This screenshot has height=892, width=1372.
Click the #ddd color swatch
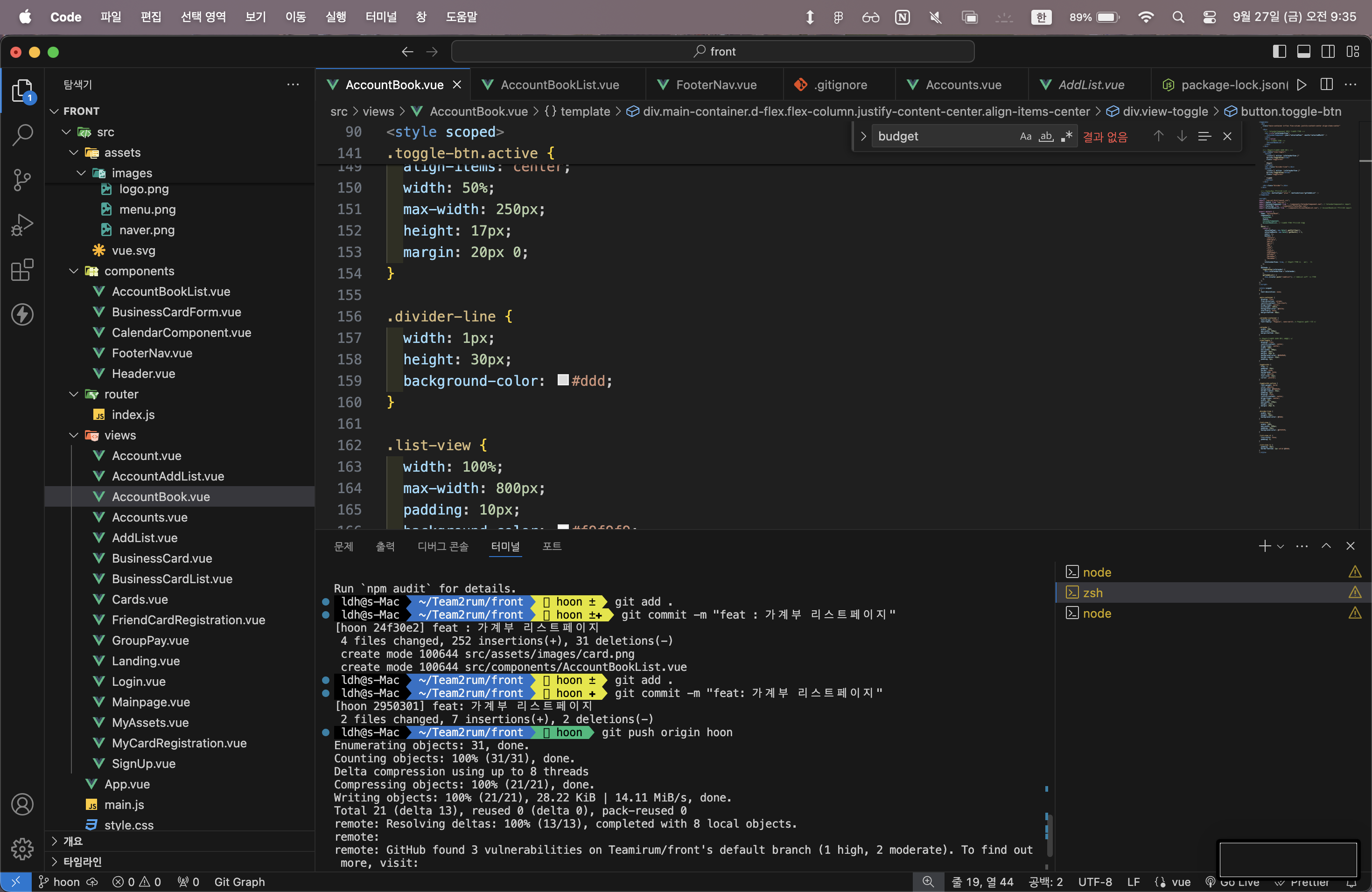[563, 380]
